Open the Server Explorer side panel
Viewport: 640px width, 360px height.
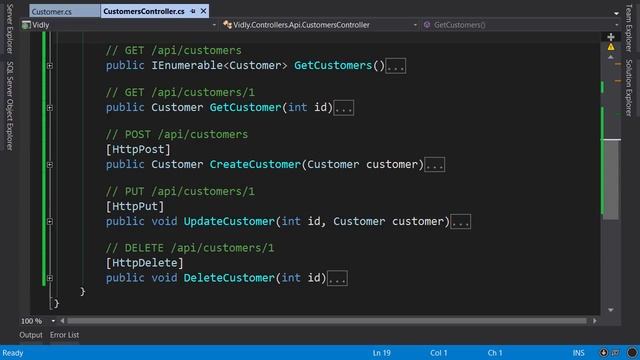10,29
